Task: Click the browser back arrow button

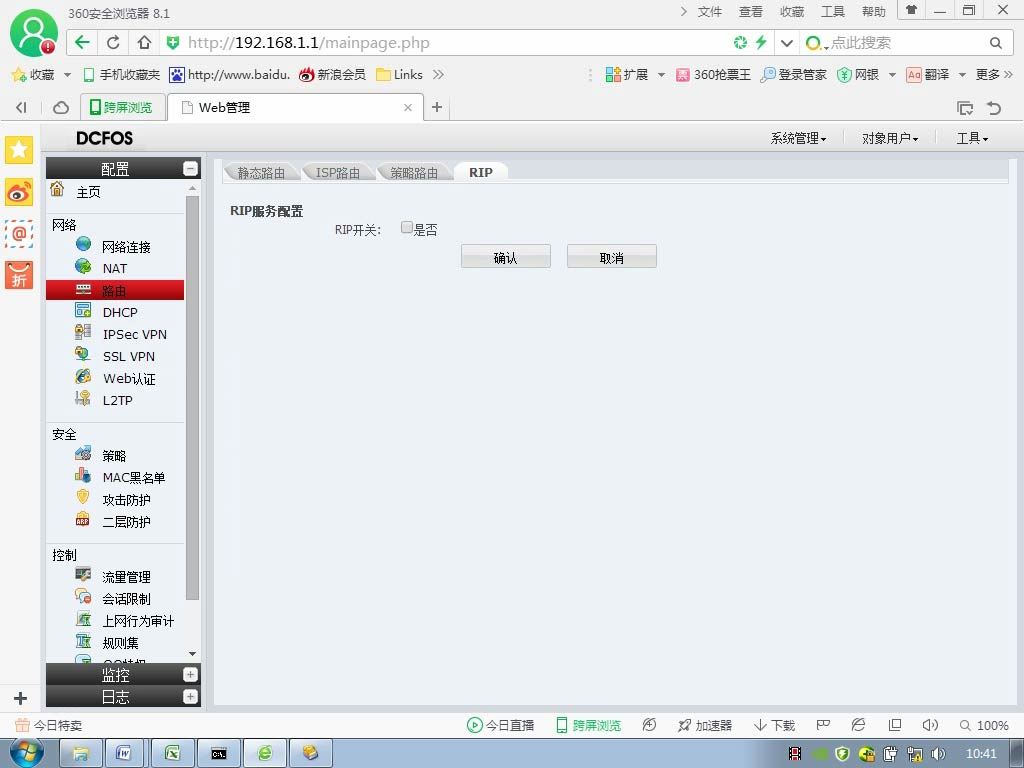Action: [x=82, y=43]
